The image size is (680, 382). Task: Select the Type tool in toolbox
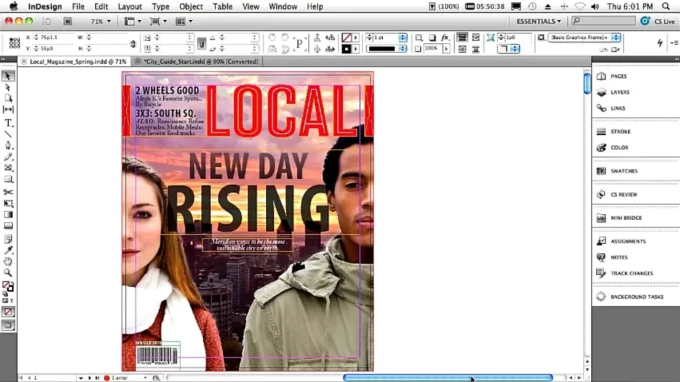(8, 123)
